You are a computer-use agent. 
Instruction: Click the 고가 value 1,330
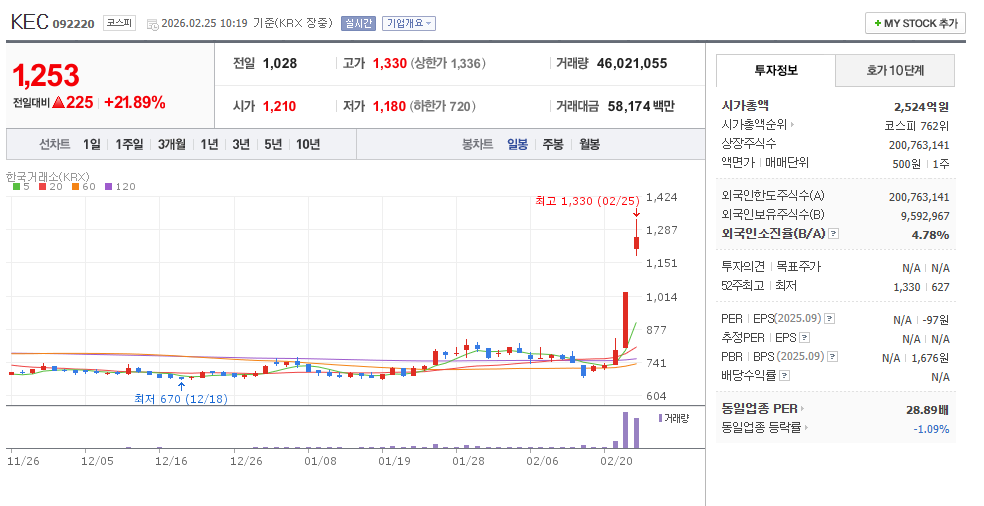click(390, 63)
